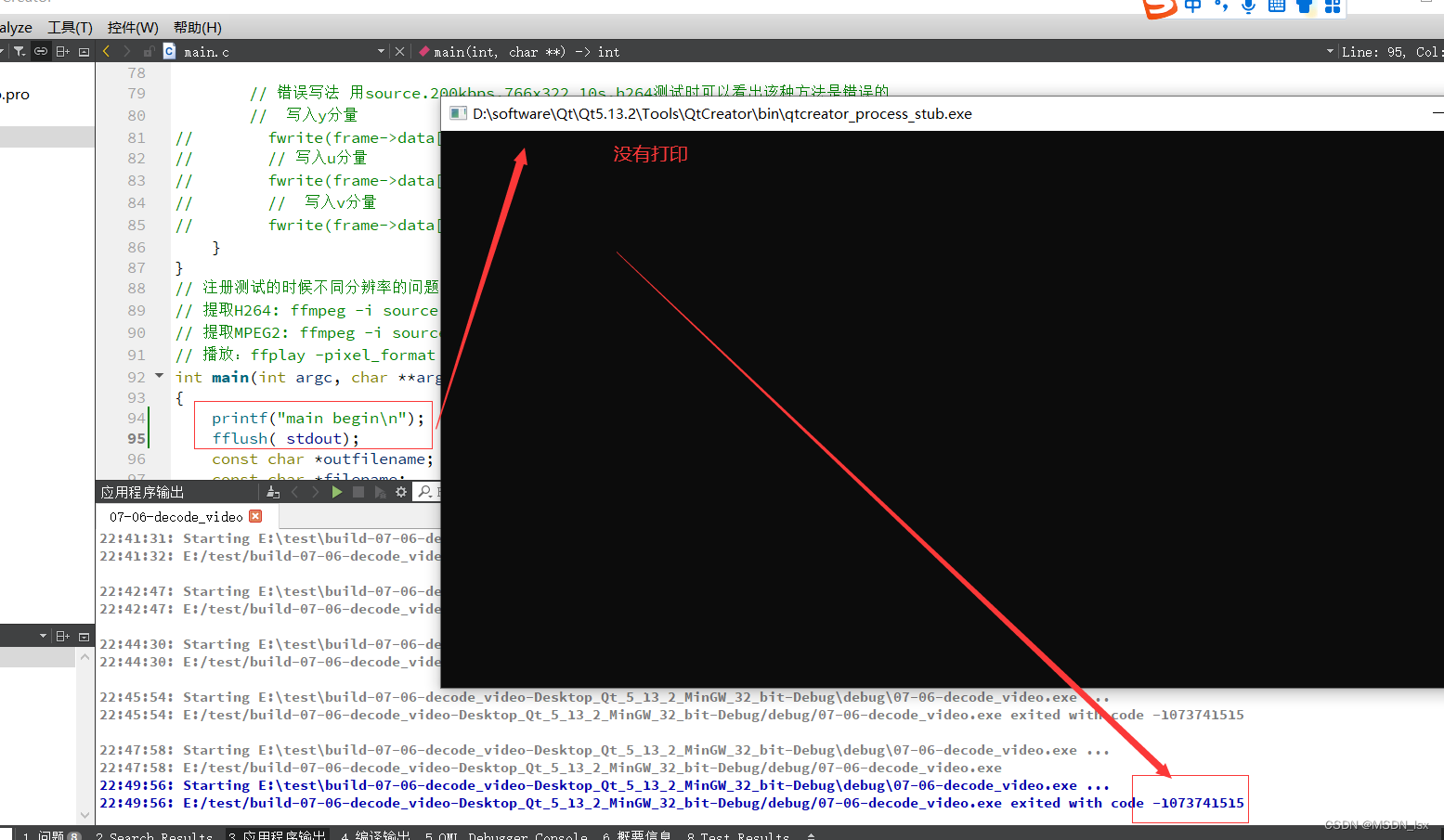Open the 8 Test Results pane
Screen dimensions: 1444x840
[738, 834]
